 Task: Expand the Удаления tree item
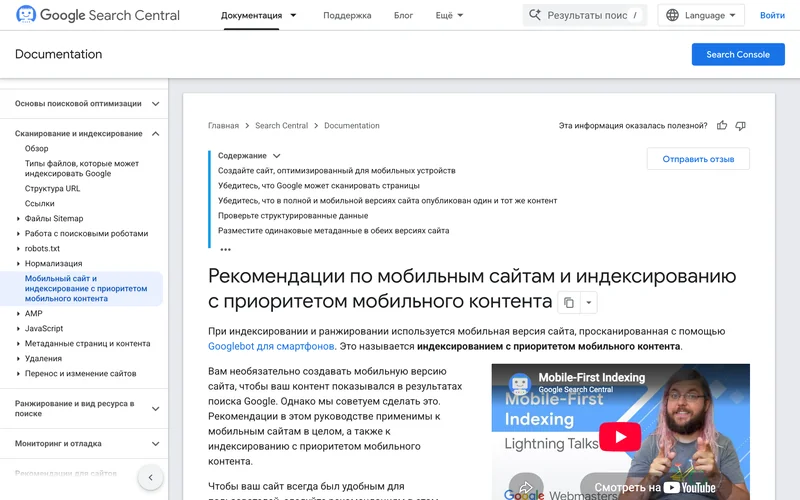[x=18, y=358]
